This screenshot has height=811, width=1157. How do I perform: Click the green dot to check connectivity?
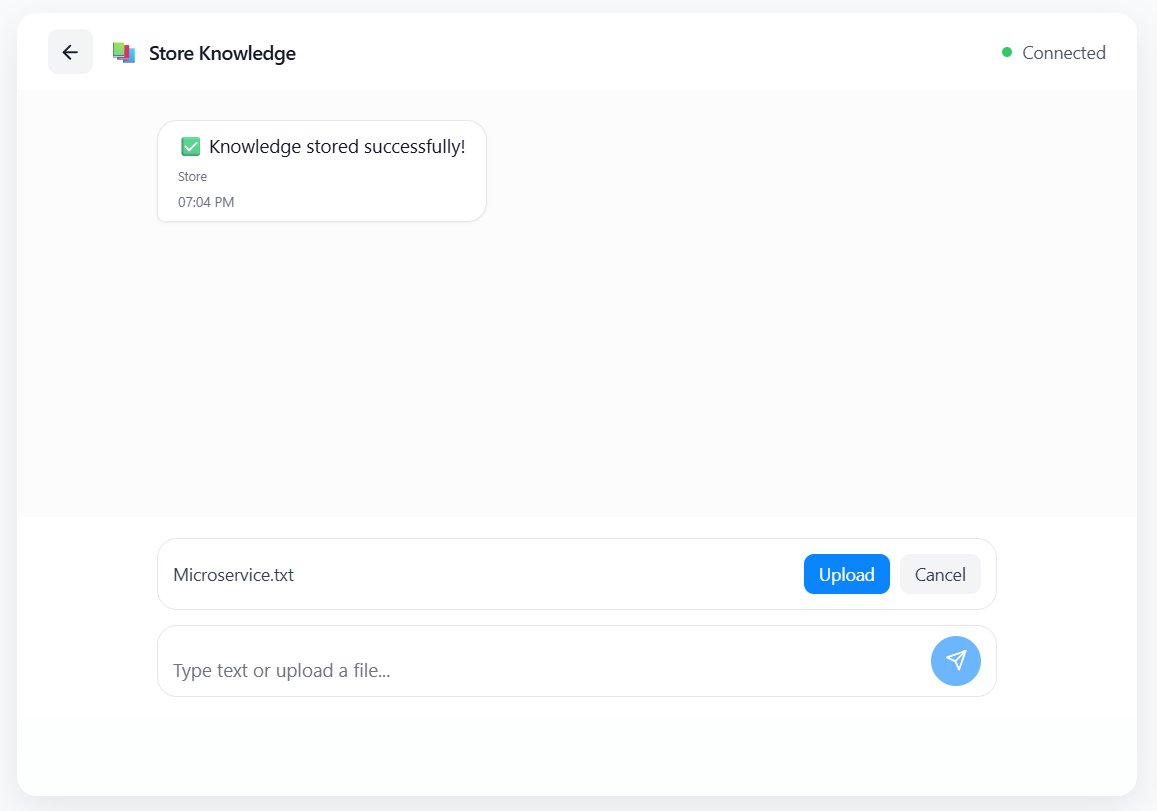(1008, 52)
